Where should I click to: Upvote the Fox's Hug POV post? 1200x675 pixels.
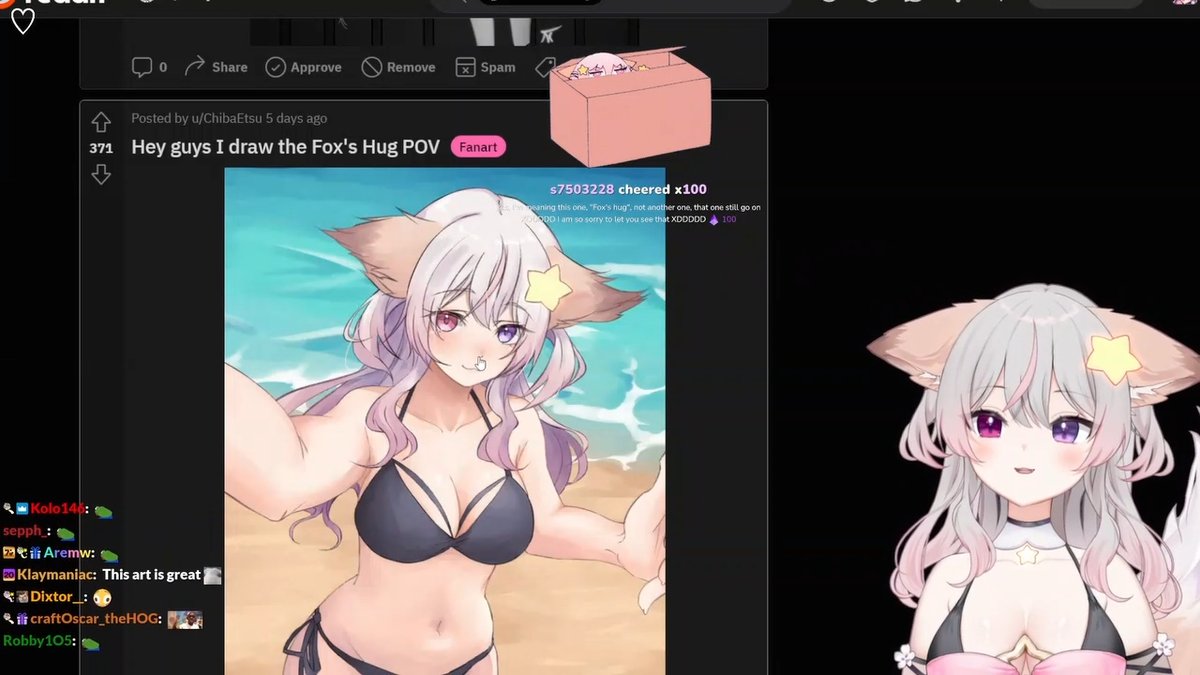point(101,122)
